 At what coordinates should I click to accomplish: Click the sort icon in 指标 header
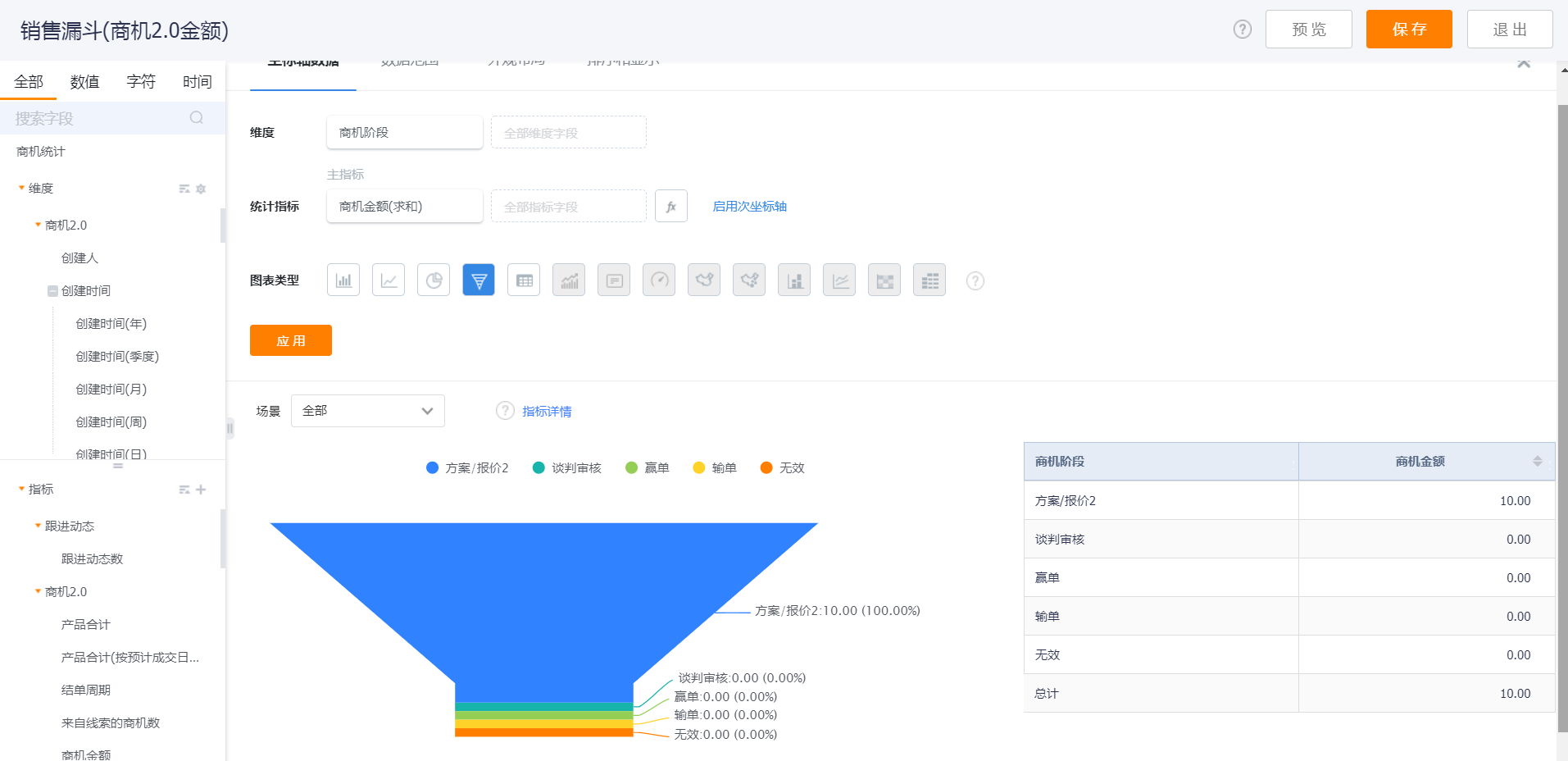pyautogui.click(x=184, y=490)
